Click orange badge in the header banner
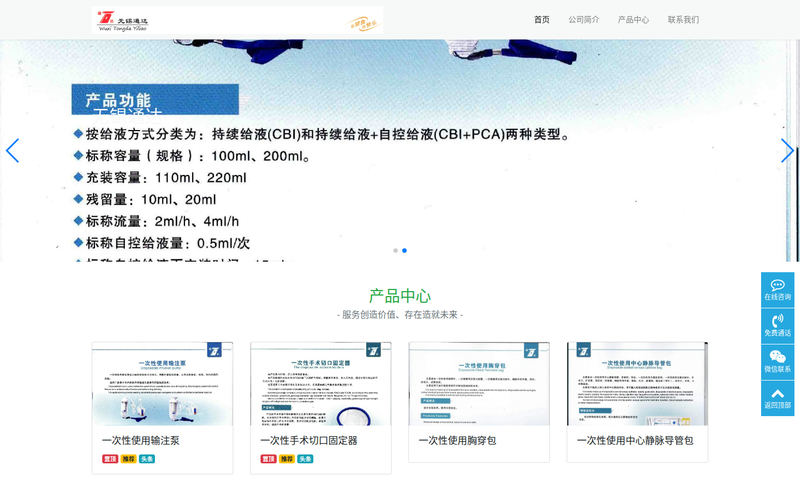This screenshot has width=800, height=500. pos(364,23)
